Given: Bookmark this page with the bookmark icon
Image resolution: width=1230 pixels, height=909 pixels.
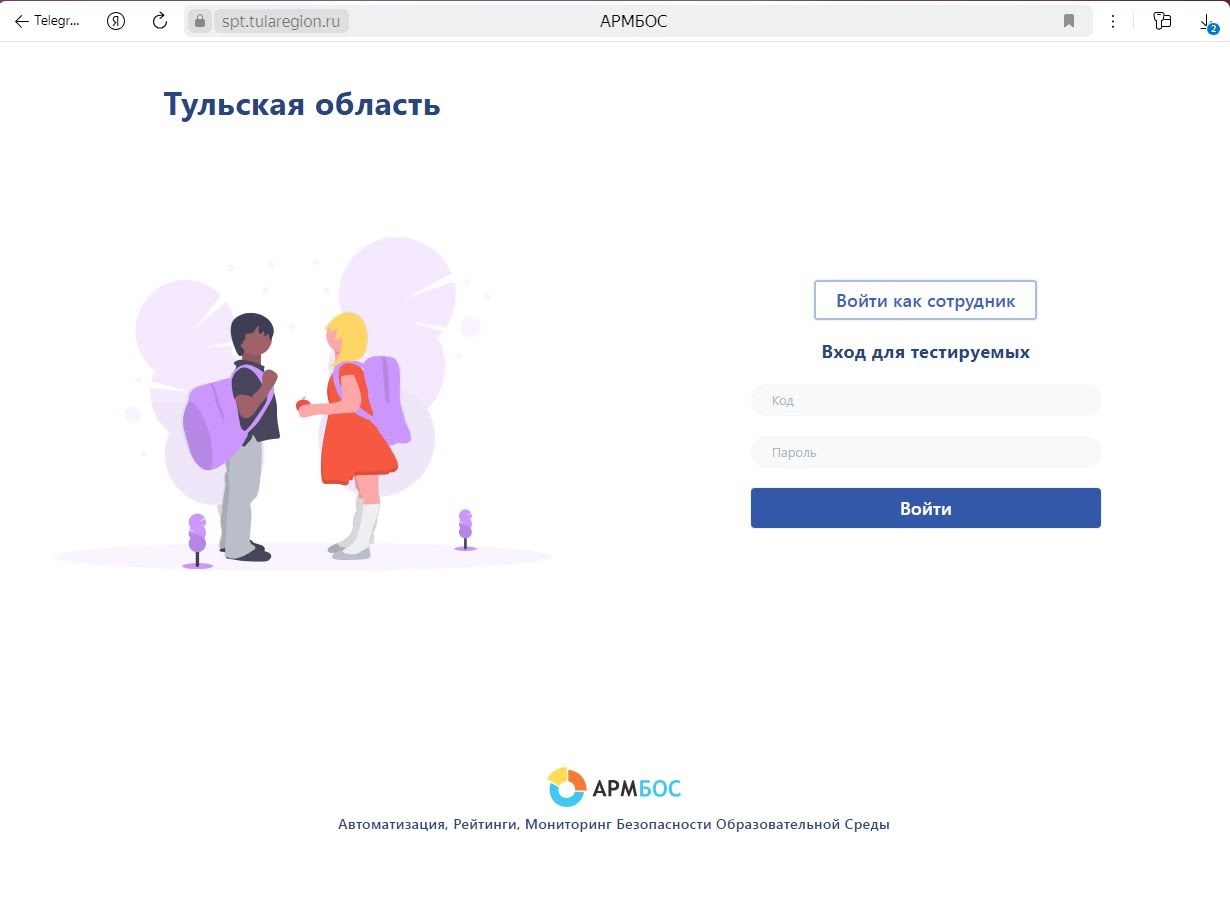Looking at the screenshot, I should click(1069, 21).
